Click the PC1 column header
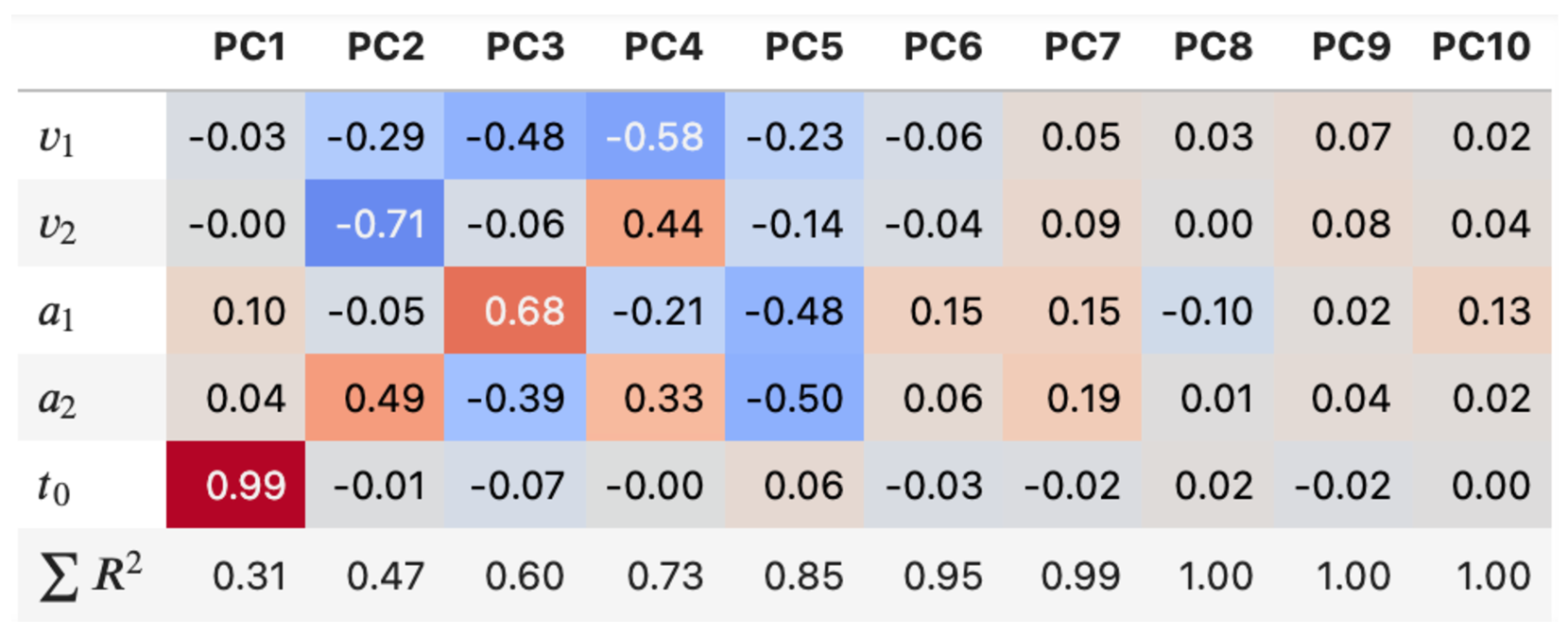 (x=249, y=47)
